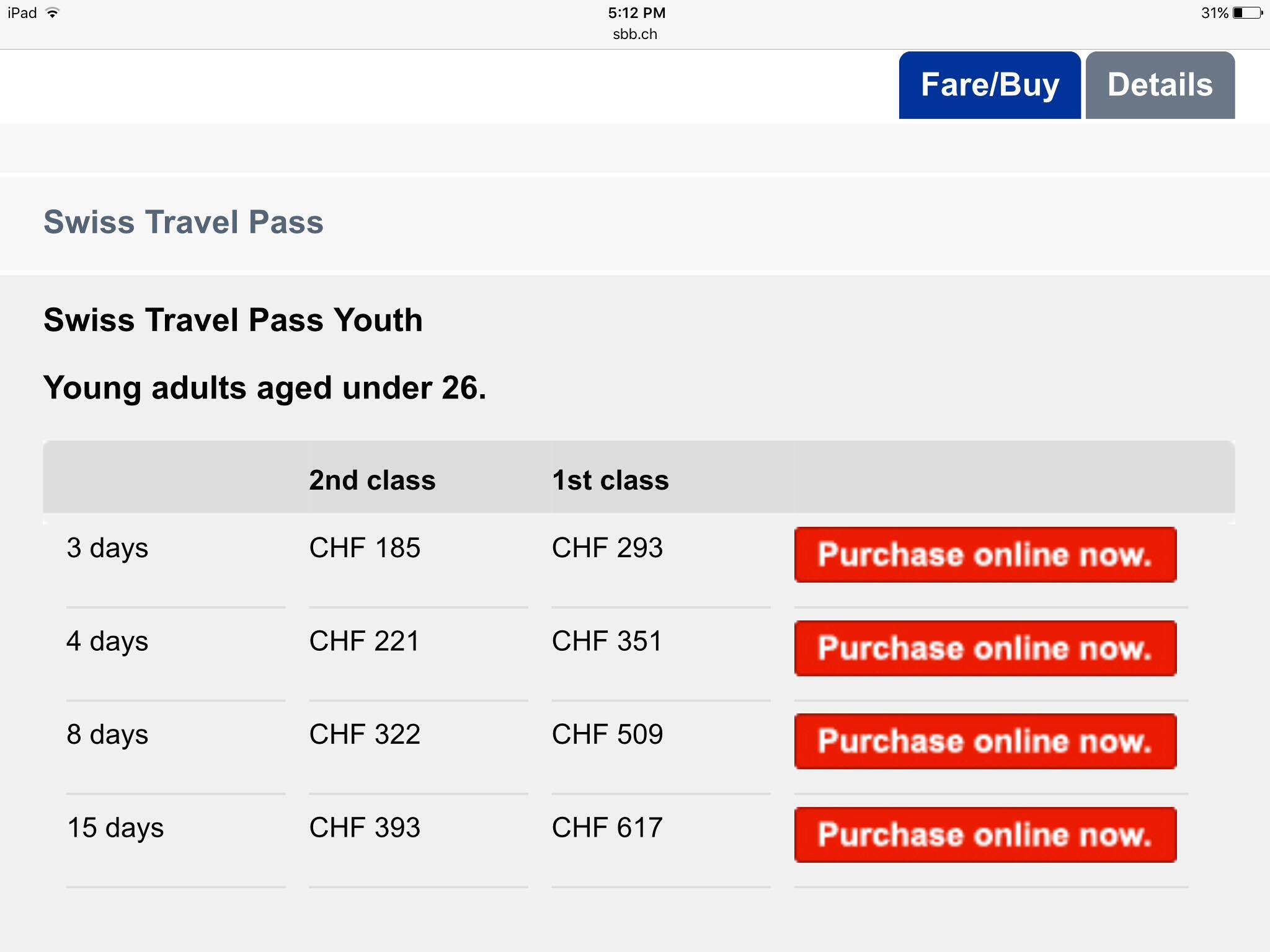
Task: Tap the CHF 617 price
Action: [x=607, y=827]
